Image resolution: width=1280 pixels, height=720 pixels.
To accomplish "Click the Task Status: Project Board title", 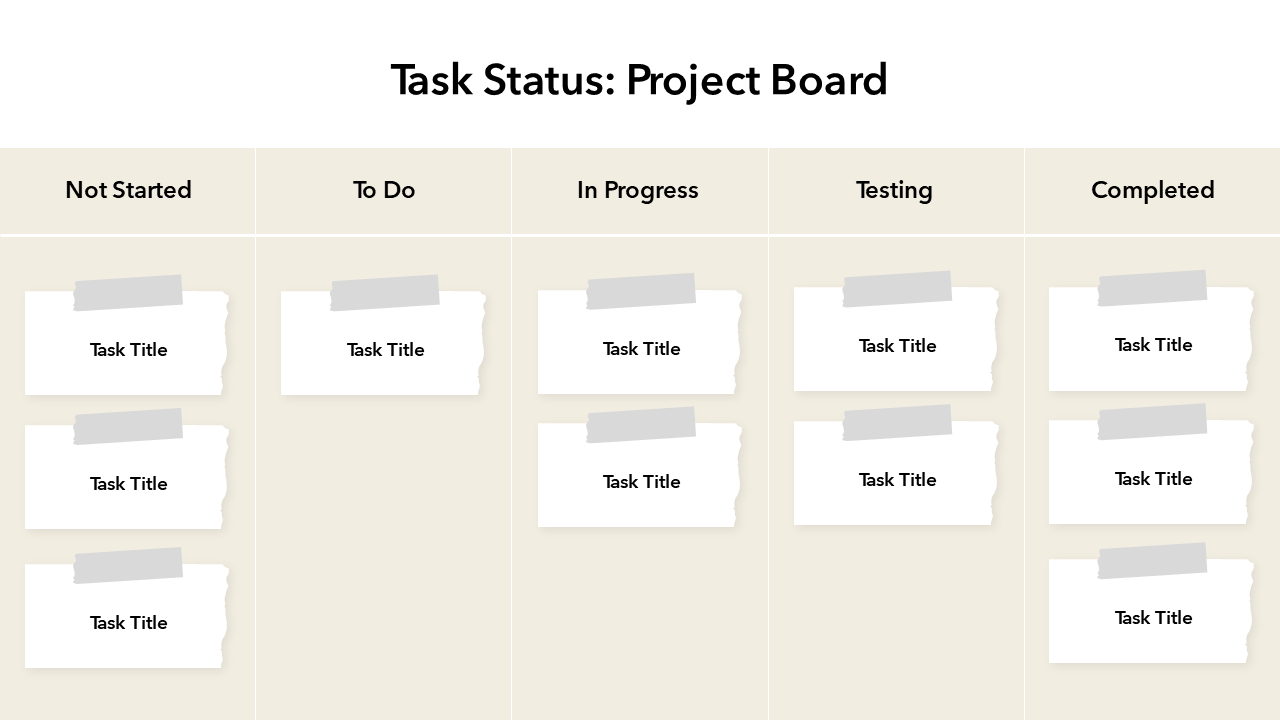I will click(x=639, y=80).
